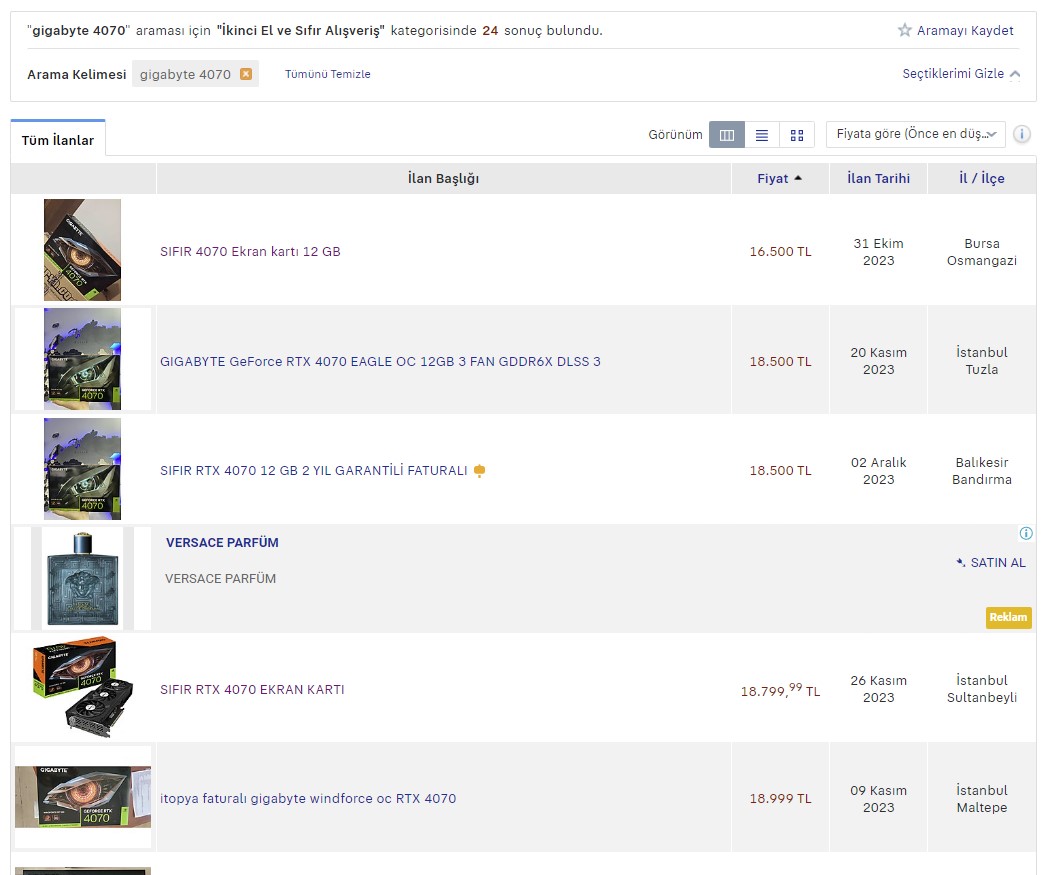Click the ad info icon in the Versace row
Viewport: 1062px width, 875px height.
[1026, 533]
